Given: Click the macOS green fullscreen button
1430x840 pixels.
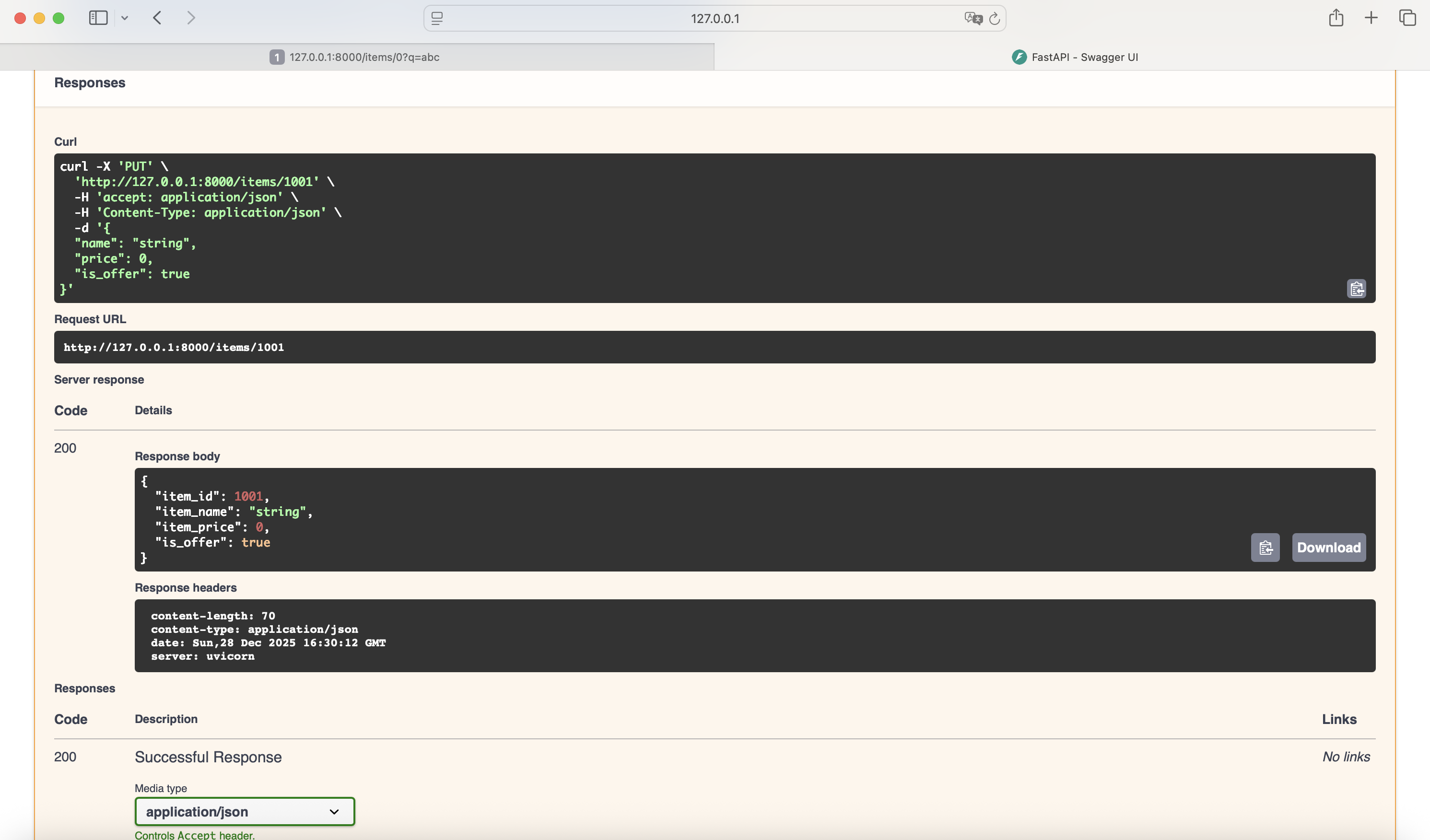Looking at the screenshot, I should [59, 18].
